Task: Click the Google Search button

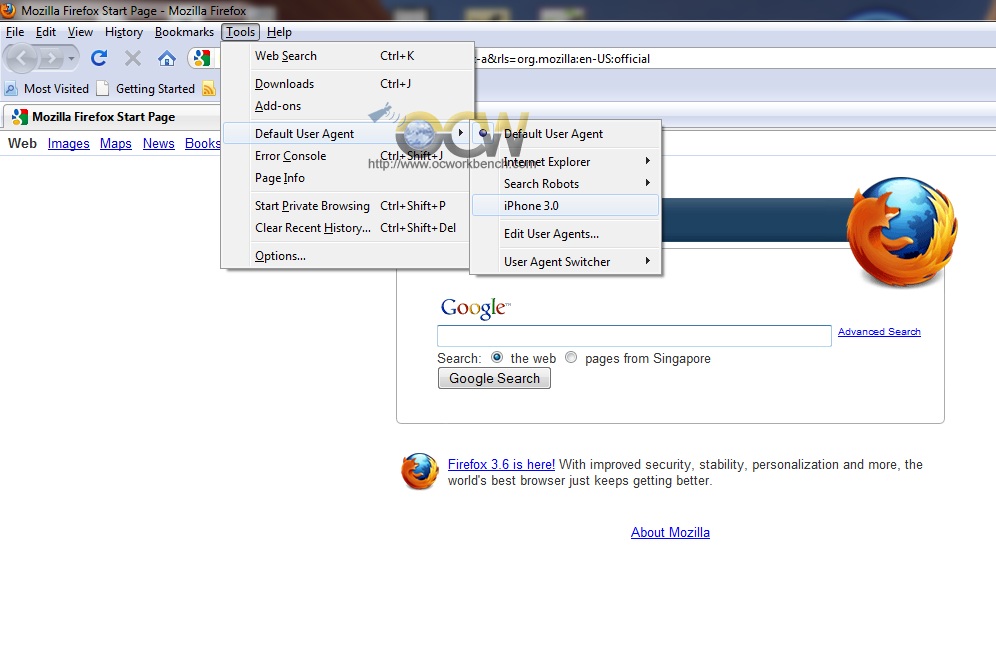Action: [494, 379]
